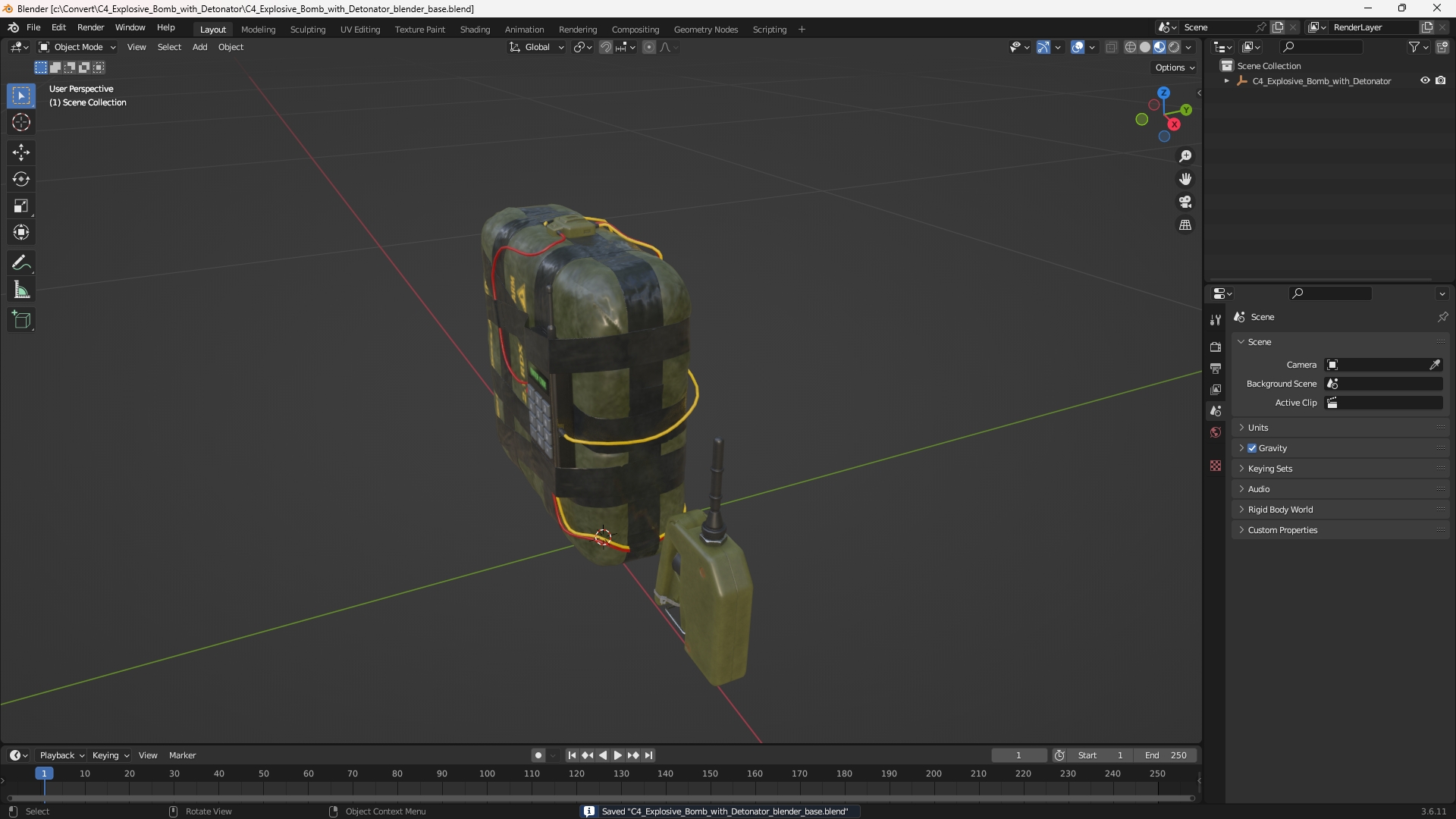Click the End frame 250 field
This screenshot has height=819, width=1456.
click(1166, 755)
